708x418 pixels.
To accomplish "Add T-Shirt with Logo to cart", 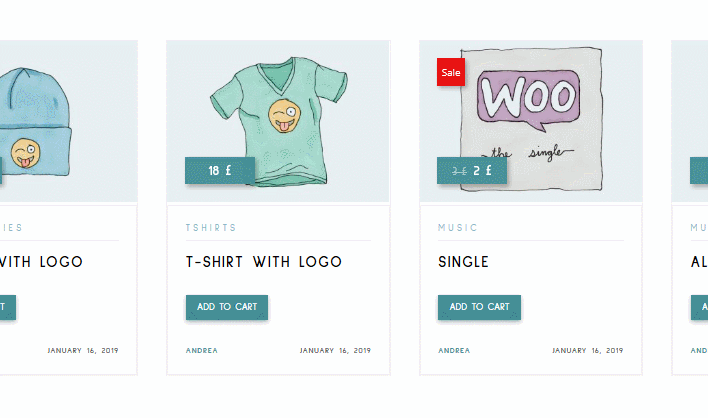I will 227,307.
